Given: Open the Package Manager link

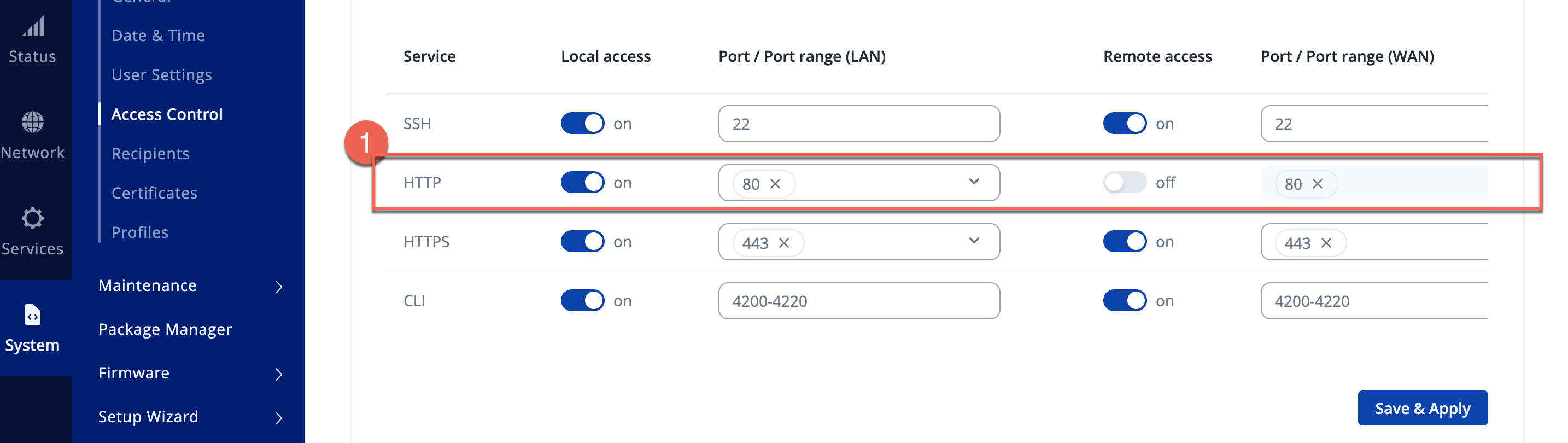Looking at the screenshot, I should [165, 329].
